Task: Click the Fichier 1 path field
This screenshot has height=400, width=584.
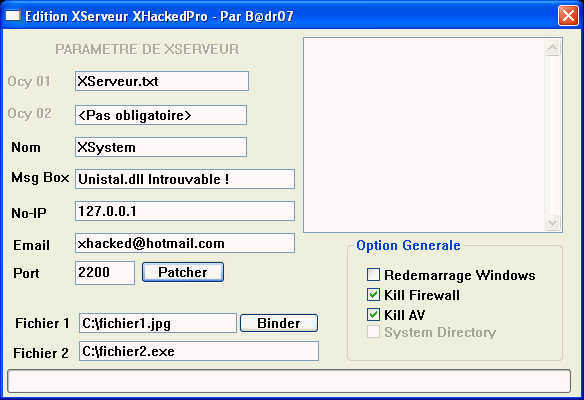Action: pos(158,323)
